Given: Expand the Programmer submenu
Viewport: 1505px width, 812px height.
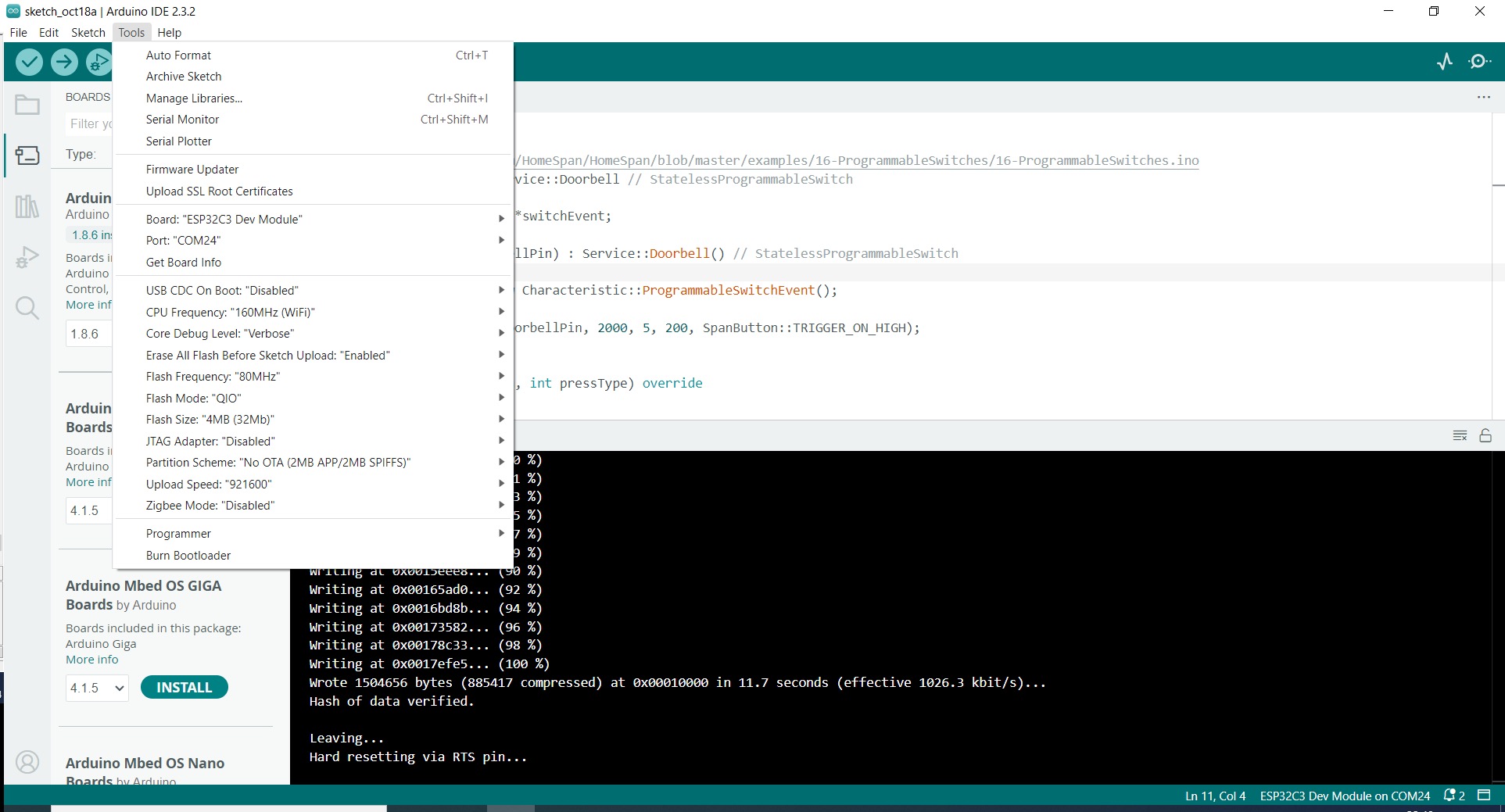Looking at the screenshot, I should 313,534.
